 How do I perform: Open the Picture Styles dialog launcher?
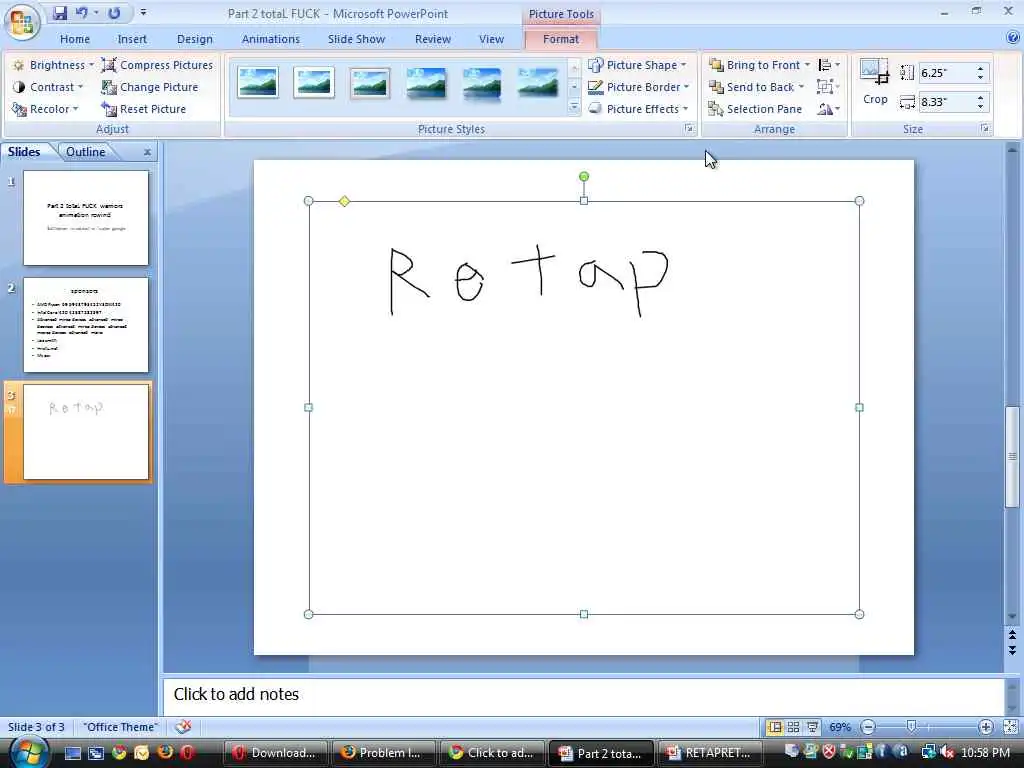(689, 129)
